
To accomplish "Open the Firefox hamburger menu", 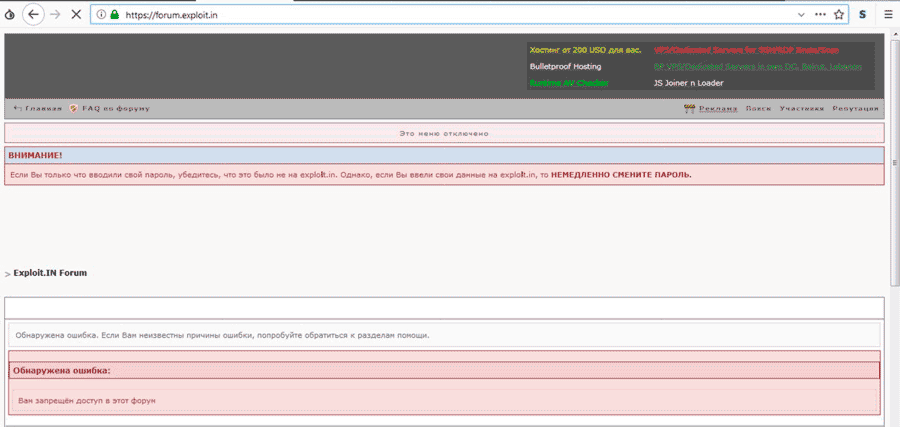I will (x=888, y=15).
